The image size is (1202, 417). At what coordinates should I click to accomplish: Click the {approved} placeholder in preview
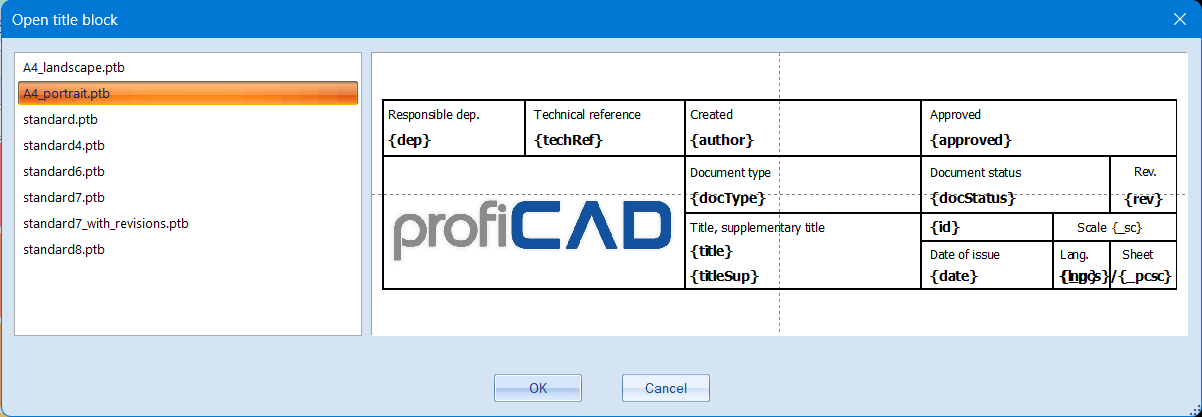point(971,140)
